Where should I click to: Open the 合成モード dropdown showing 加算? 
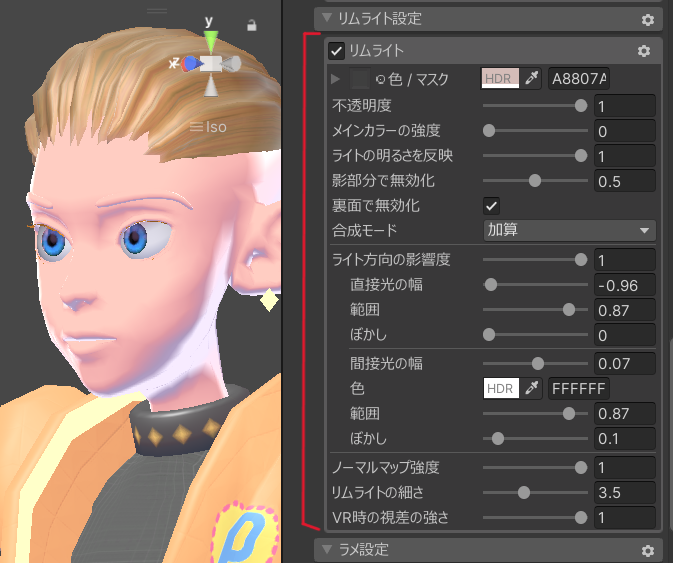[x=568, y=230]
